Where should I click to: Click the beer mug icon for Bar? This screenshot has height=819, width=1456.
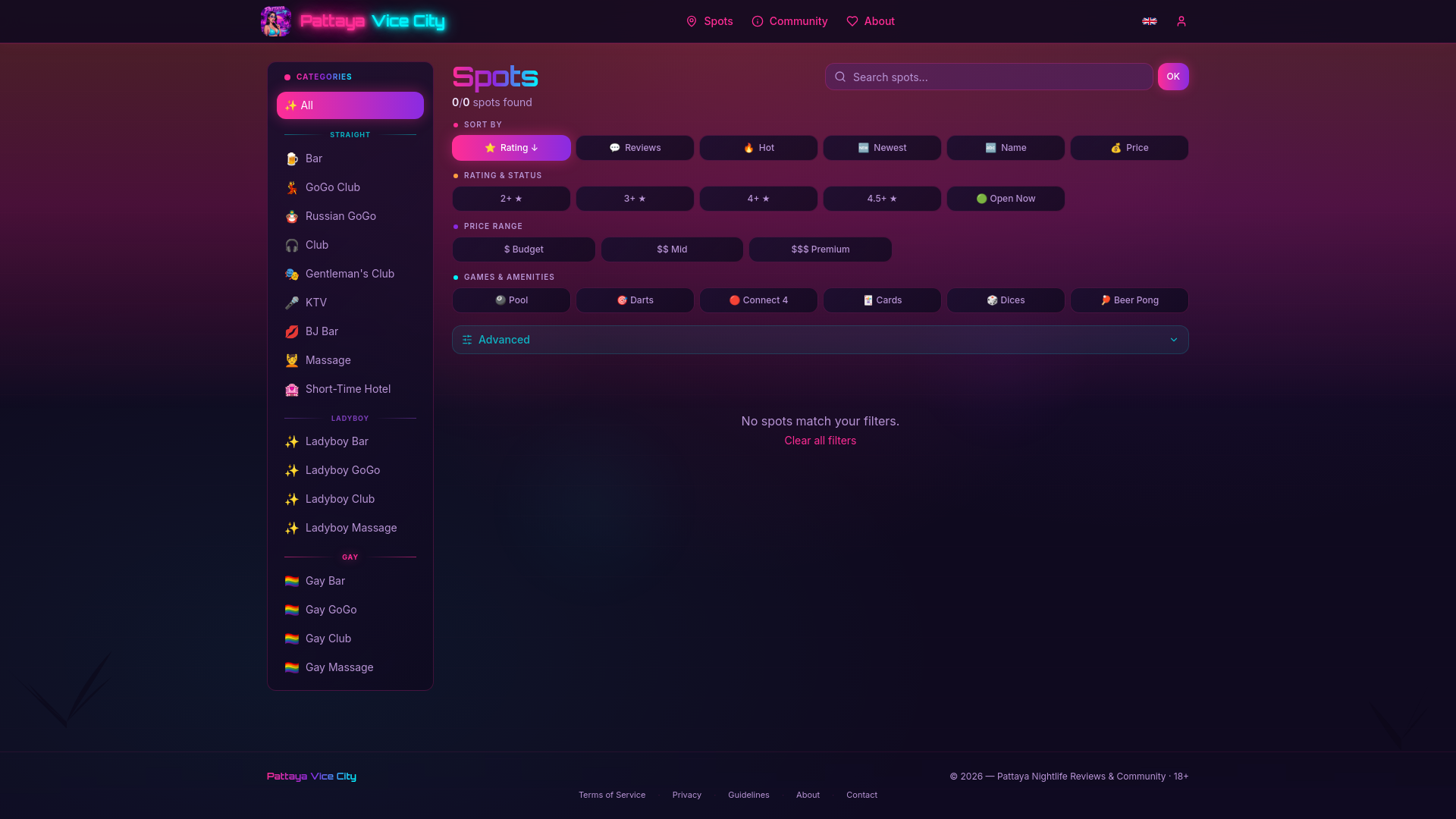click(292, 158)
